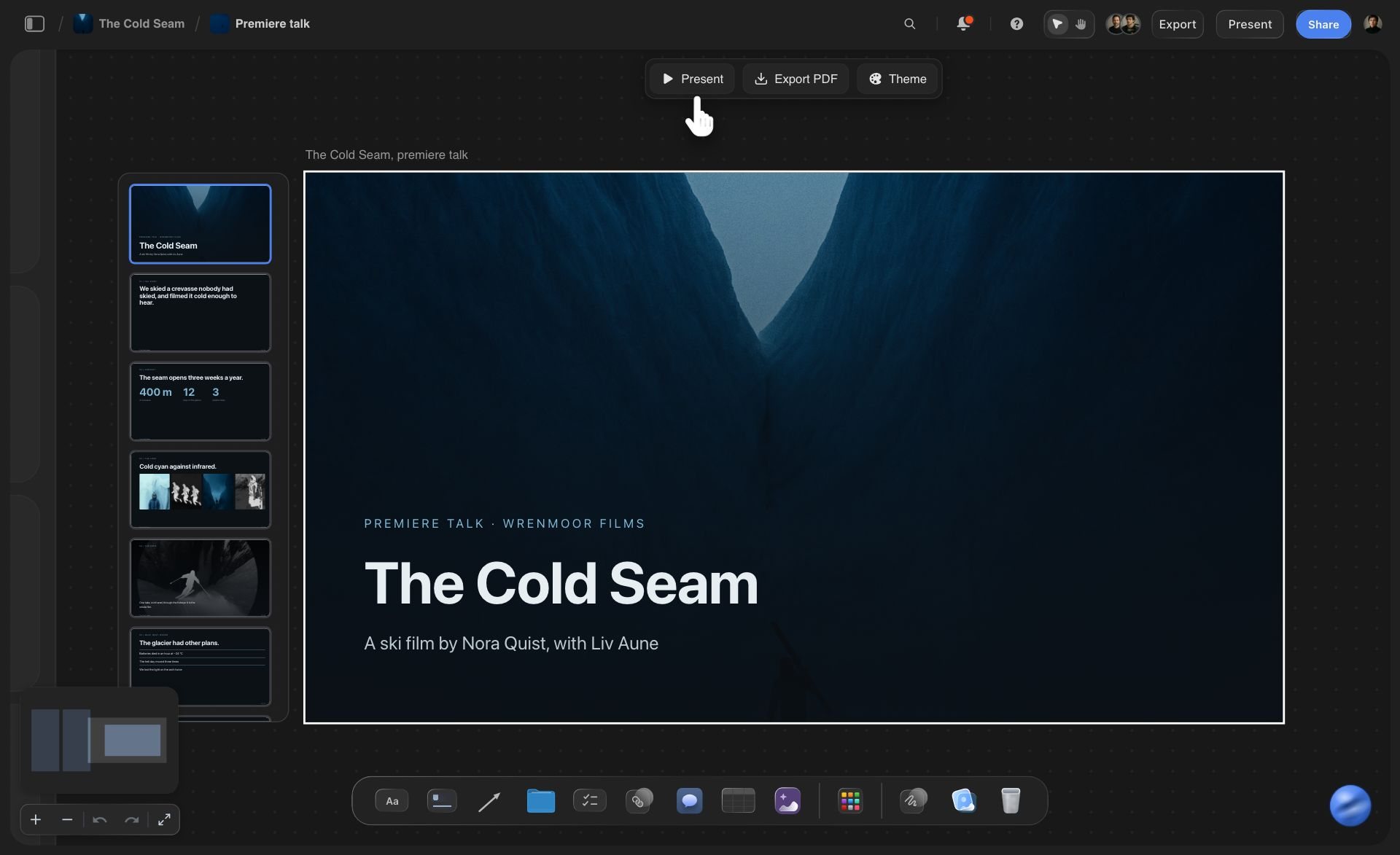This screenshot has height=855, width=1400.
Task: Click the top bar Present button
Action: (1249, 24)
